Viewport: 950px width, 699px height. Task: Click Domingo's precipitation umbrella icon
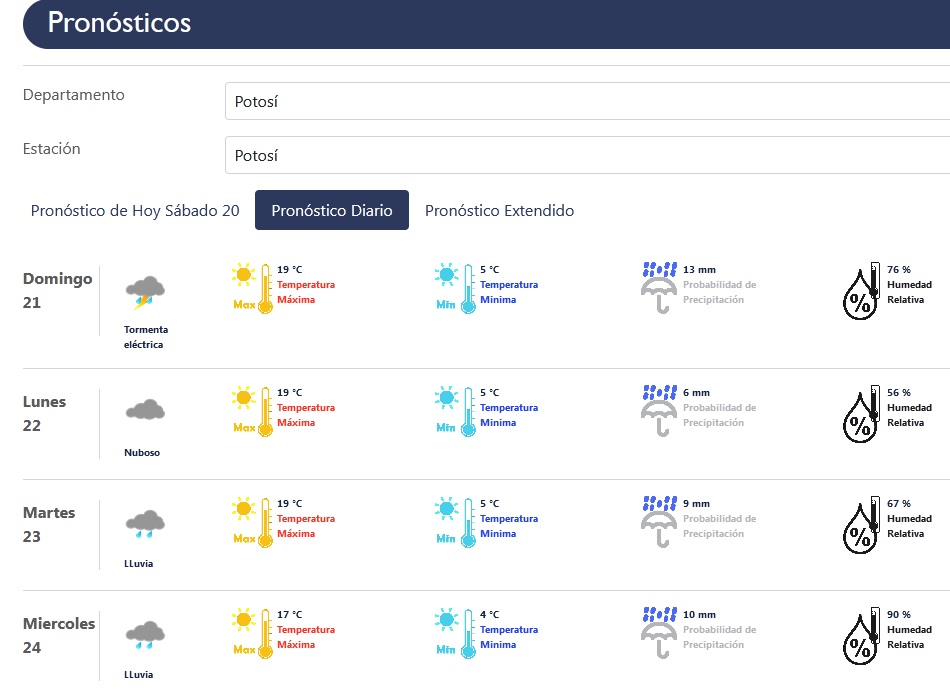pos(659,288)
